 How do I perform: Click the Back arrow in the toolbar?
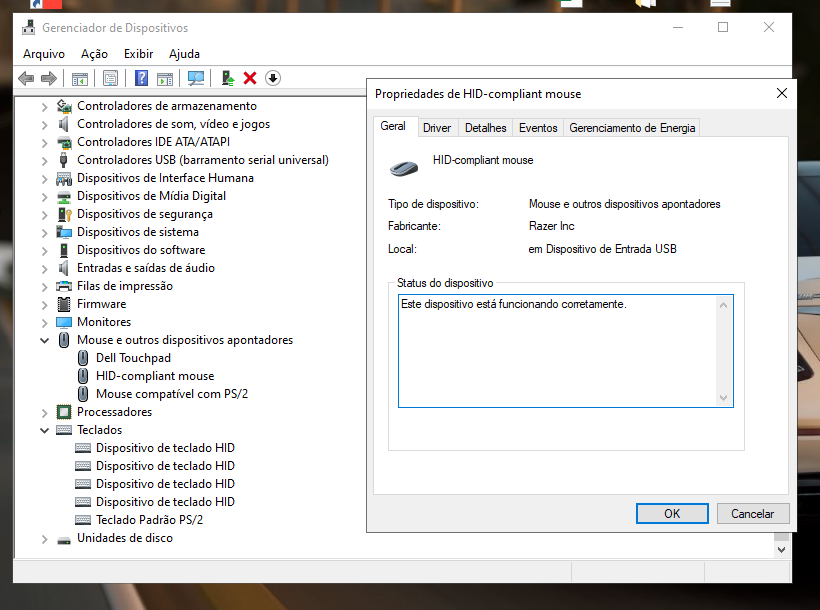coord(26,78)
